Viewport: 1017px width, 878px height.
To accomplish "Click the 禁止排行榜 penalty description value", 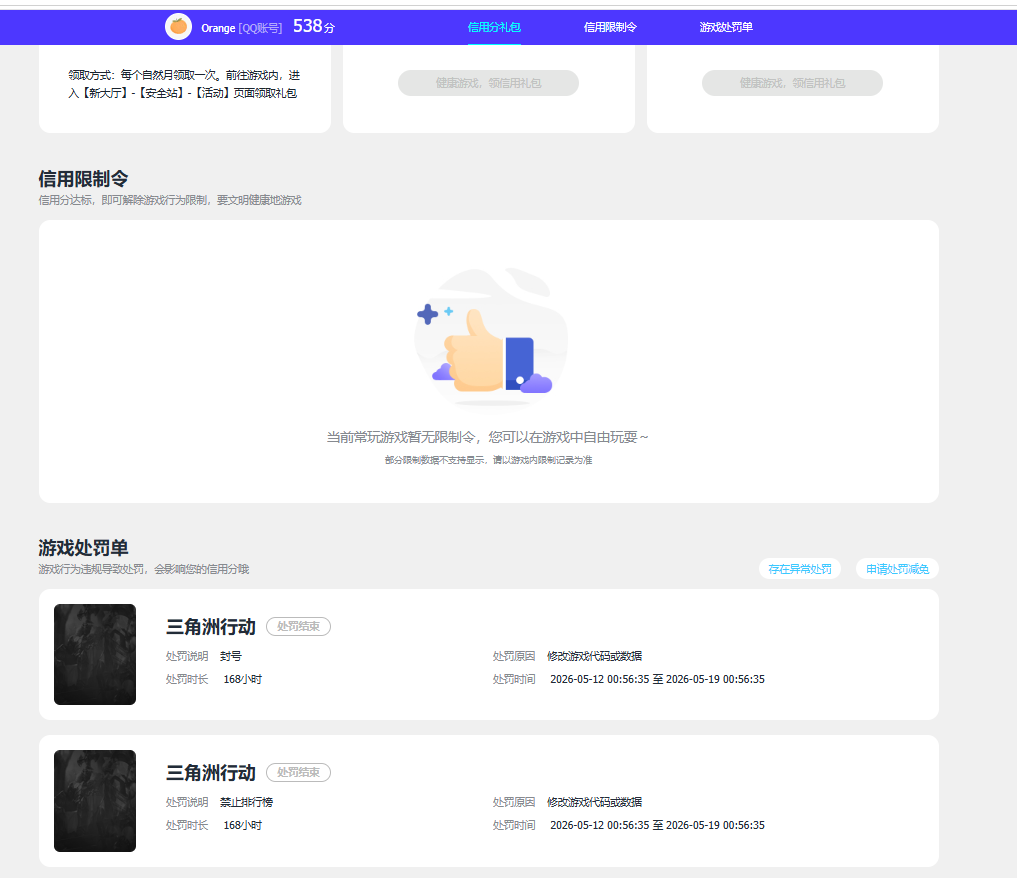I will click(x=246, y=802).
